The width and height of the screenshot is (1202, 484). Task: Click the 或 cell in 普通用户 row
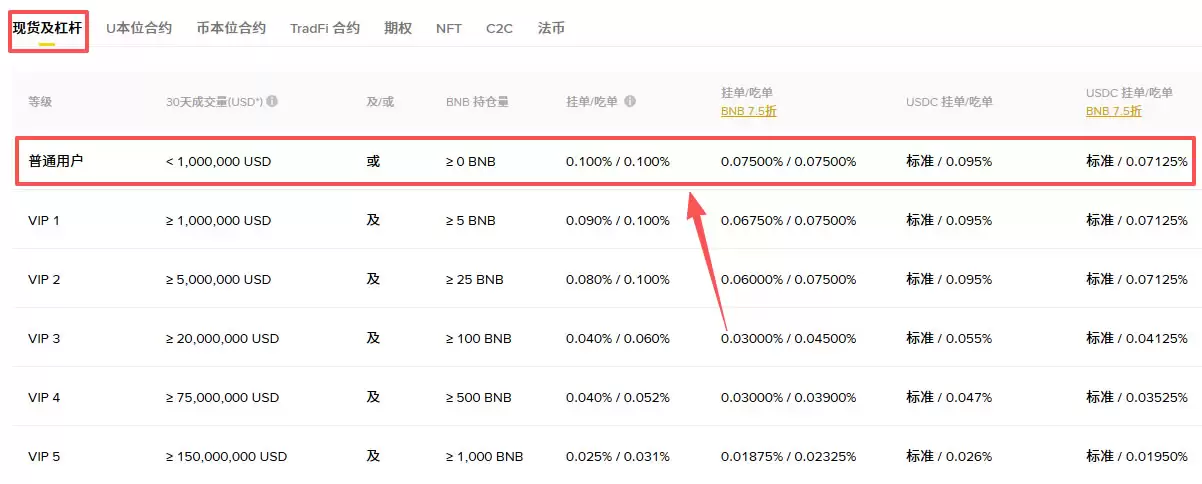coord(373,160)
